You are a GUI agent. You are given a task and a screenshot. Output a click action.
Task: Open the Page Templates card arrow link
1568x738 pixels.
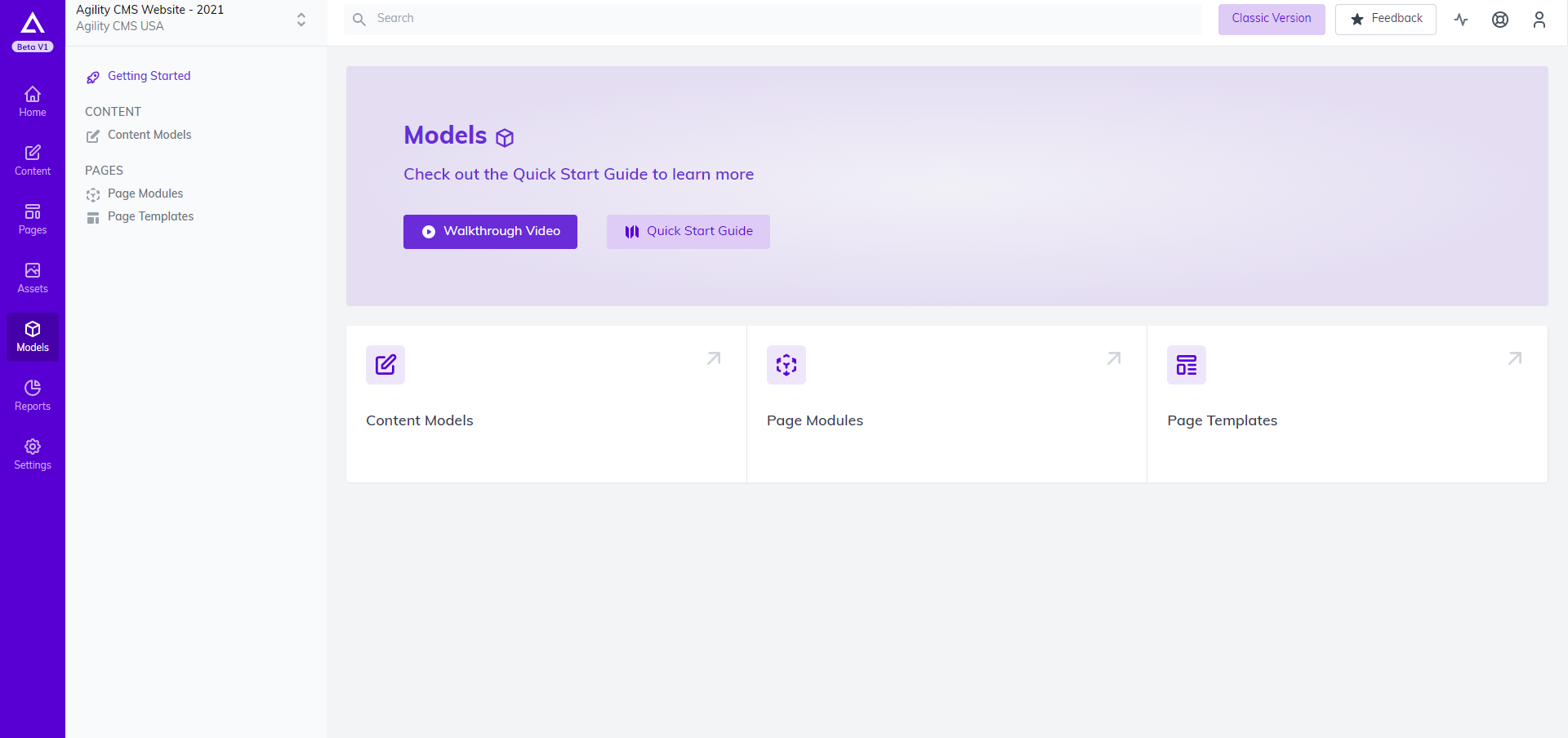click(x=1515, y=358)
